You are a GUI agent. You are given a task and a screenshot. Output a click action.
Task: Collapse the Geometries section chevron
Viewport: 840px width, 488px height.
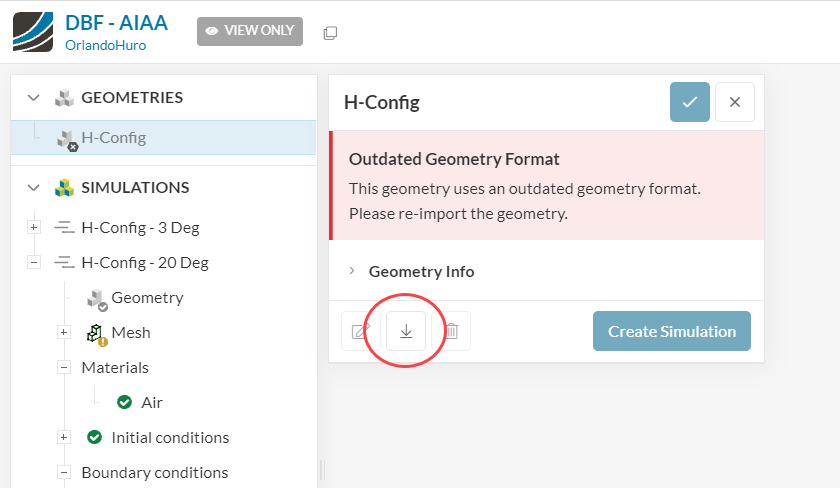tap(34, 98)
